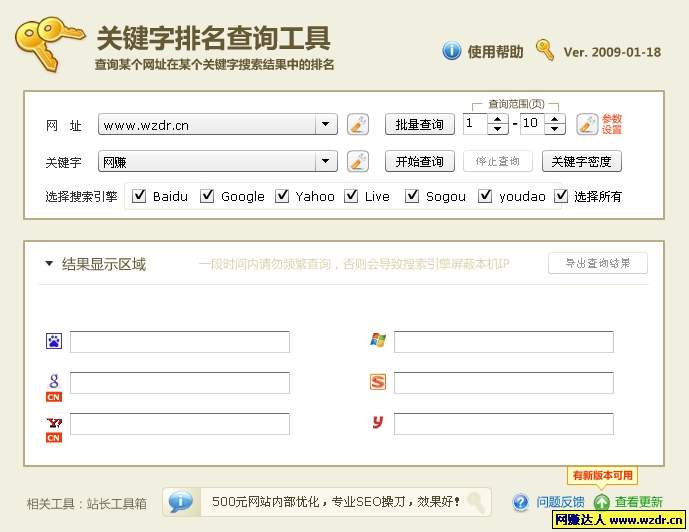Click the Baidu paw result icon
This screenshot has width=689, height=532.
[54, 341]
